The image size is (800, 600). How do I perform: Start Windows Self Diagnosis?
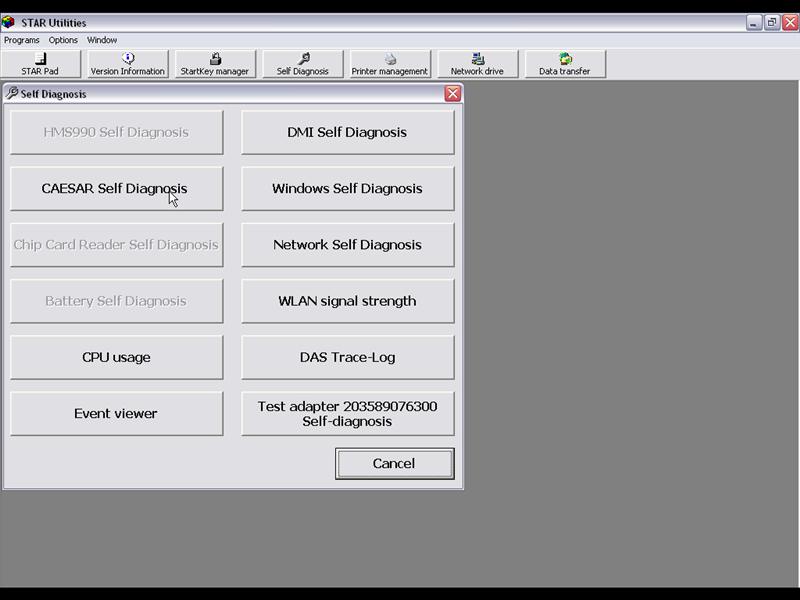click(347, 188)
